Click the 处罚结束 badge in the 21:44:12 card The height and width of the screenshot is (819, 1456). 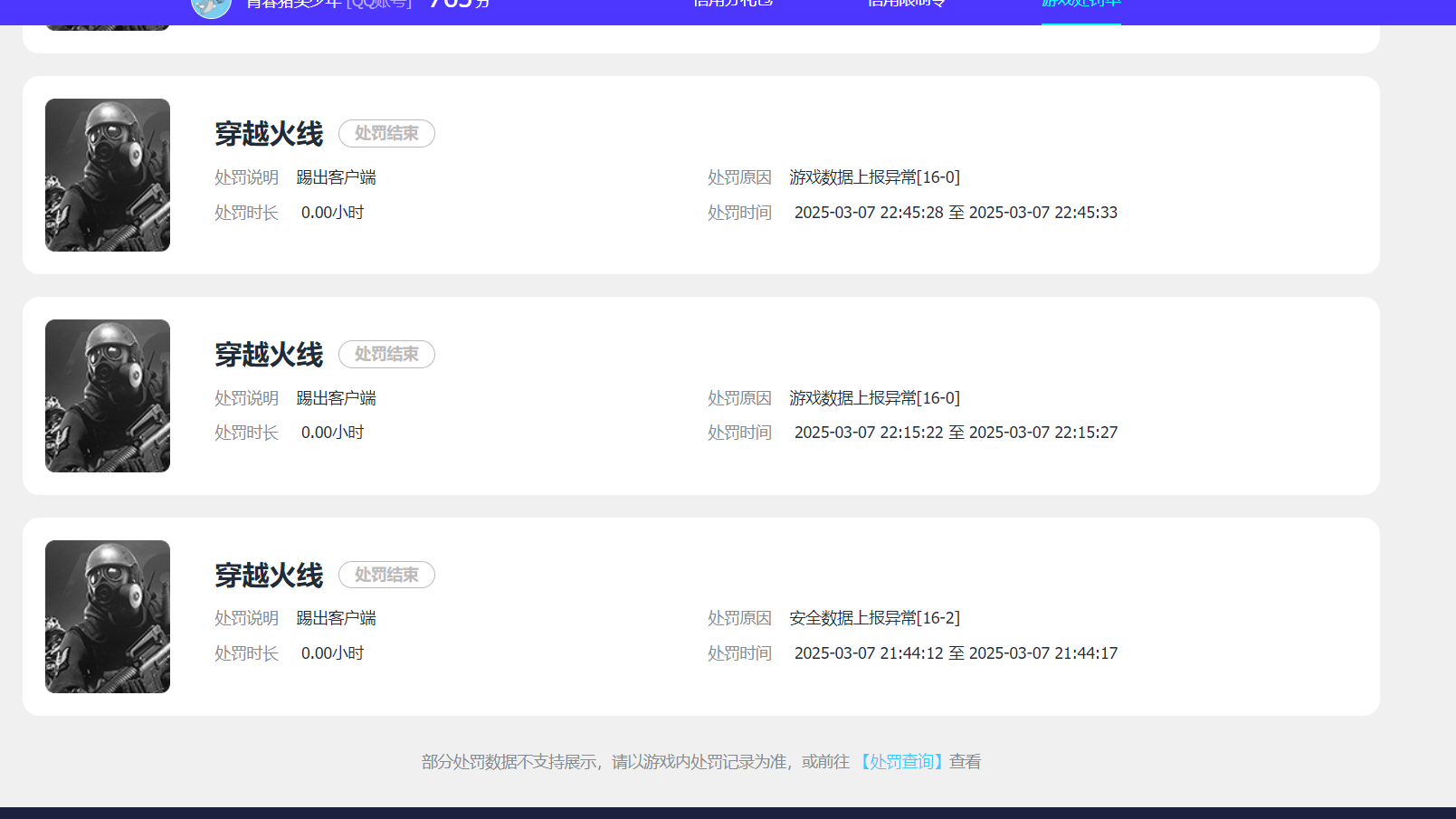[x=386, y=575]
